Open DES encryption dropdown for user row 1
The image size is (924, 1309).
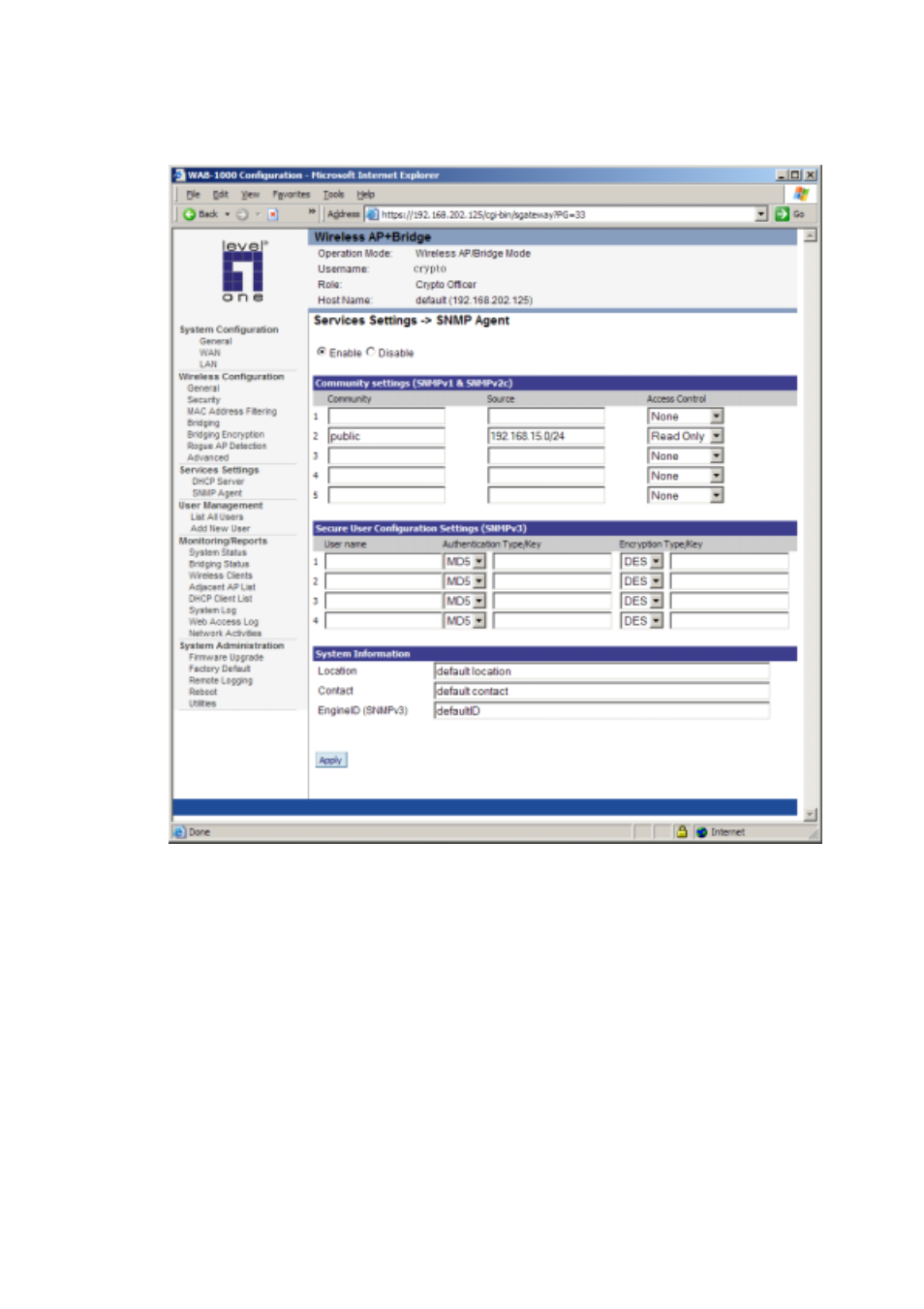coord(656,562)
